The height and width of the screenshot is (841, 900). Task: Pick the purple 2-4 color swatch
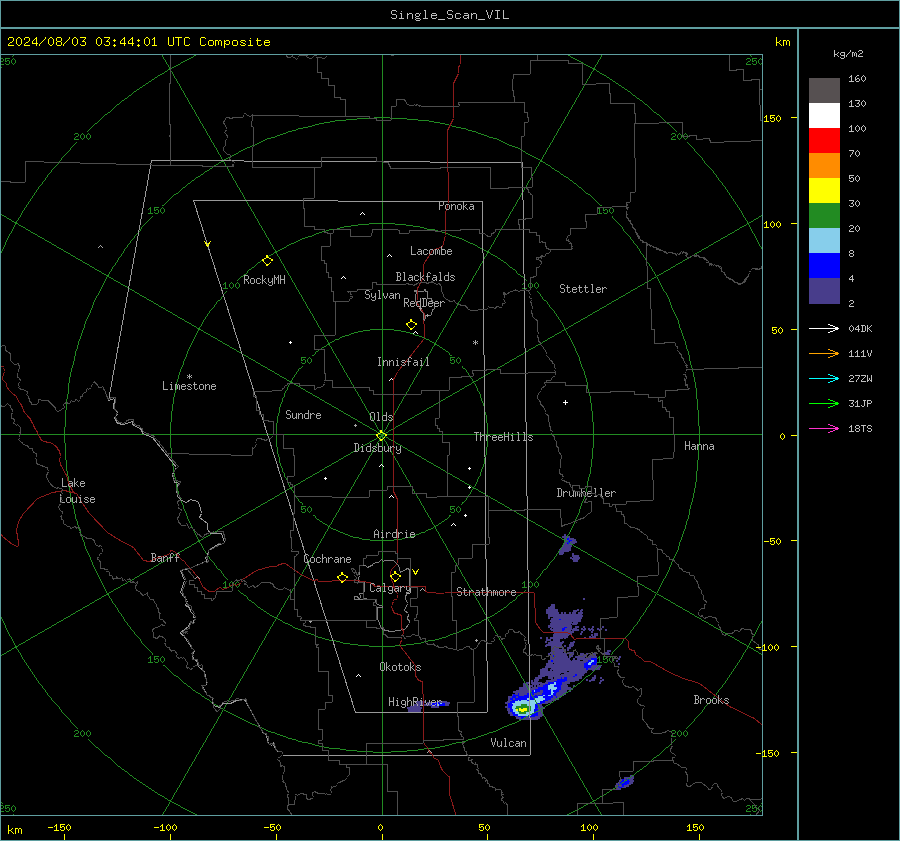[824, 290]
